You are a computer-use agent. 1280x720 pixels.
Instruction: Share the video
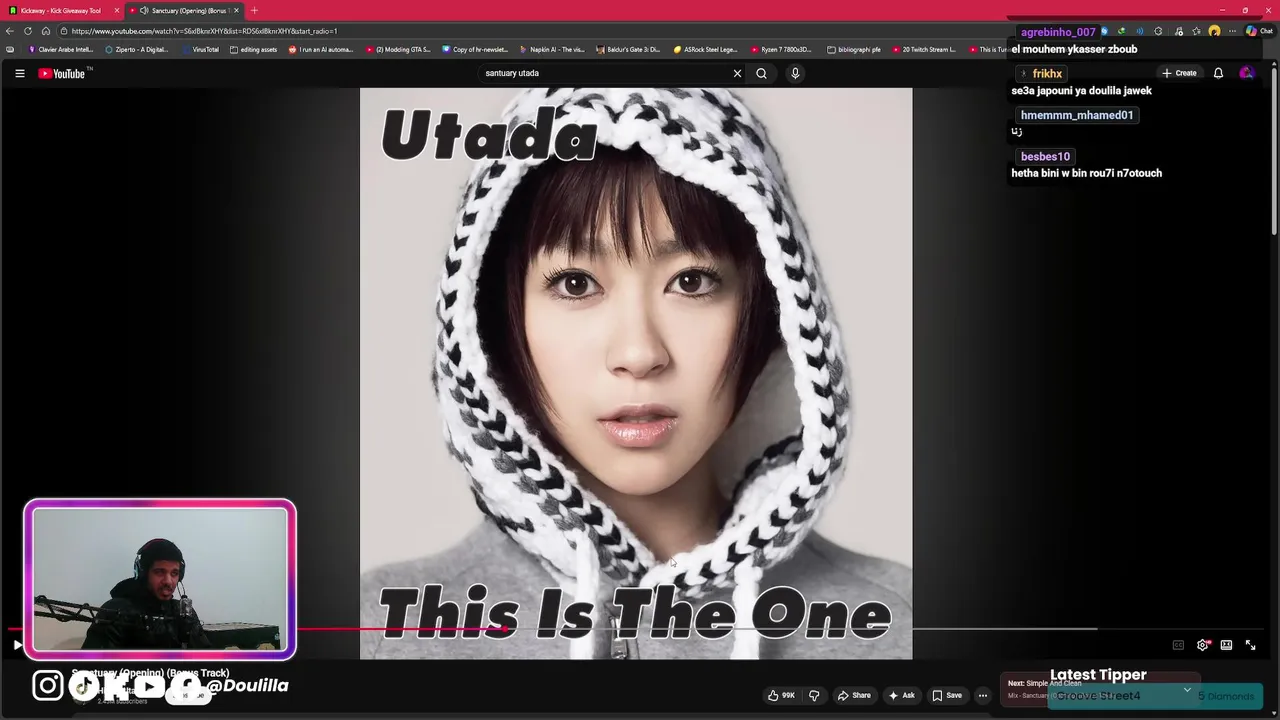854,695
